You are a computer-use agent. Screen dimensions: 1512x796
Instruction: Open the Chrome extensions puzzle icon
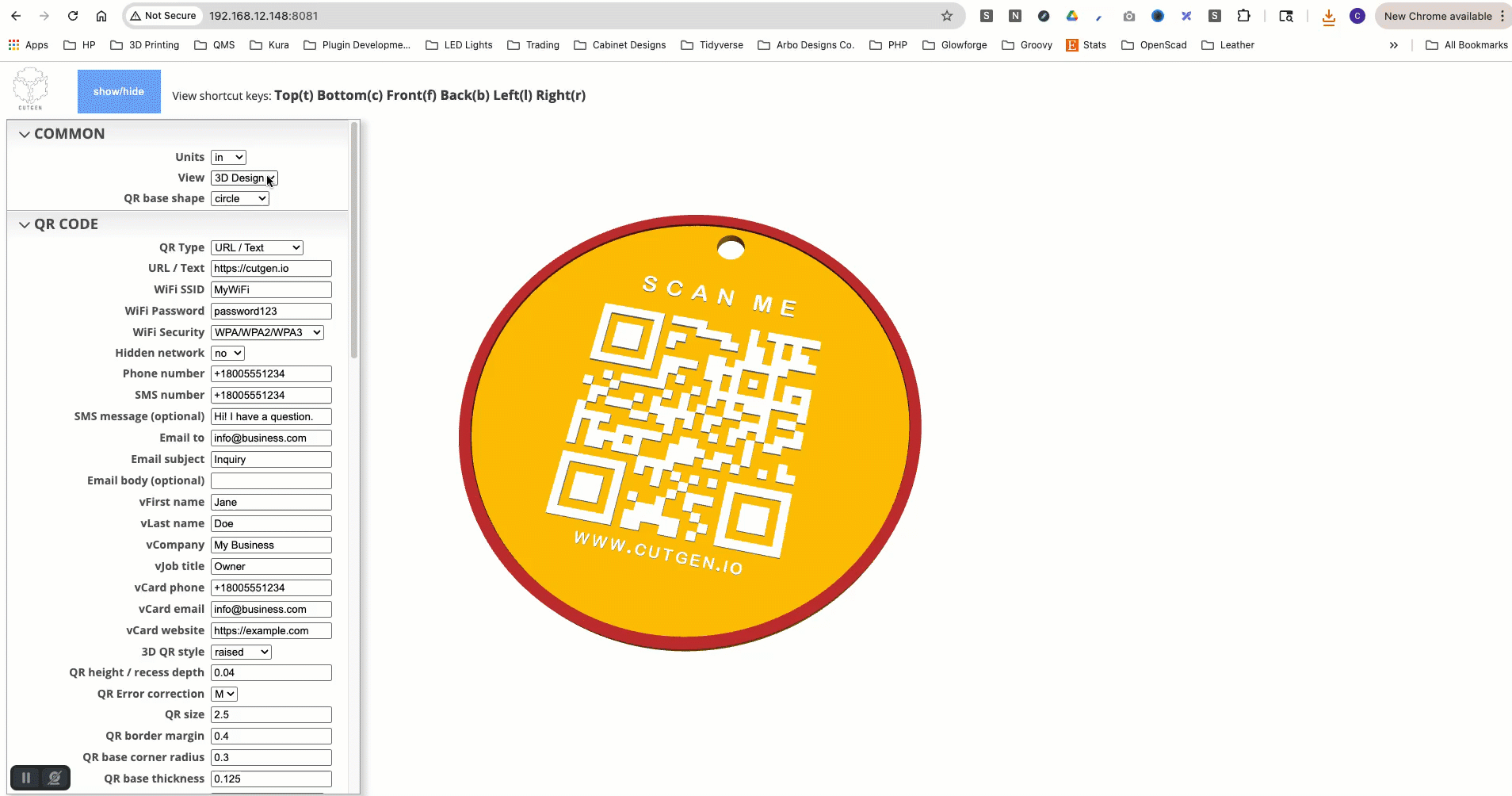(x=1243, y=16)
